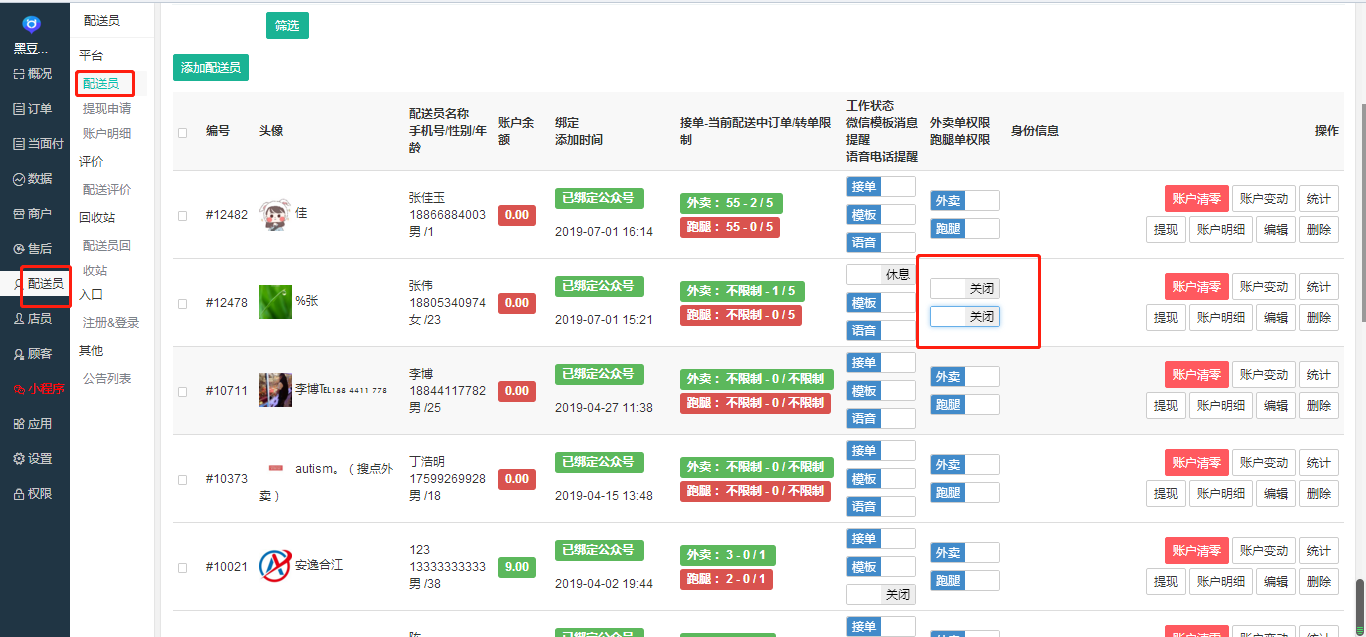
Task: Toggle 模板 message switch for 张伟
Action: point(881,303)
